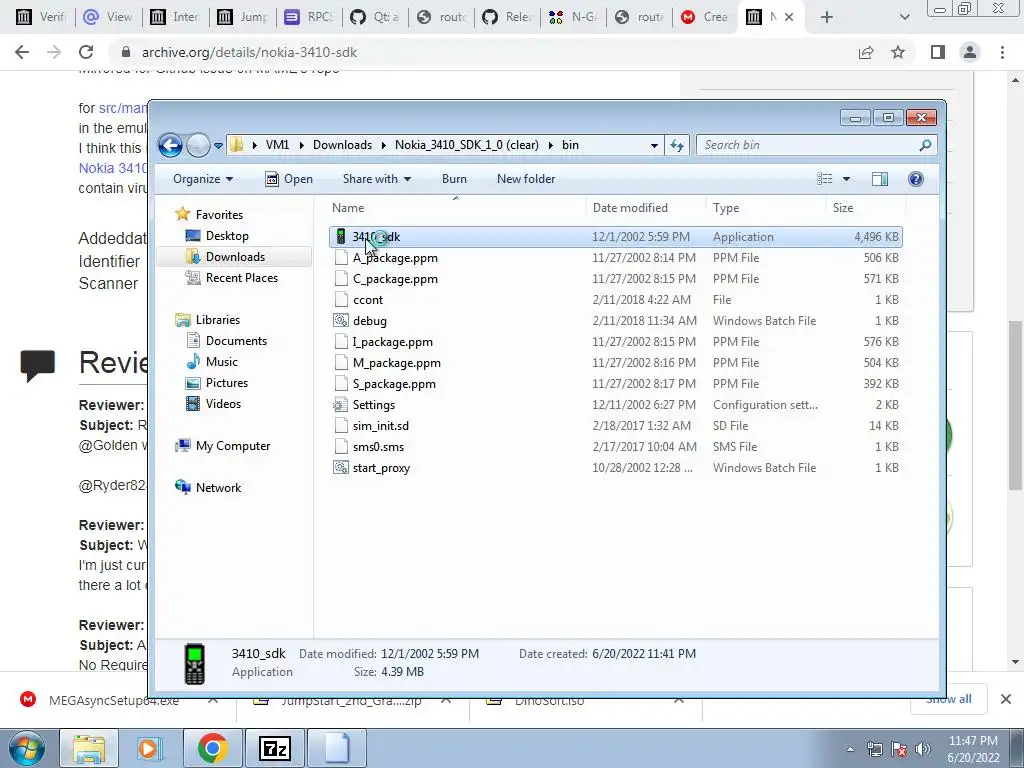Viewport: 1024px width, 768px height.
Task: Open the Pictures library
Action: (x=227, y=383)
